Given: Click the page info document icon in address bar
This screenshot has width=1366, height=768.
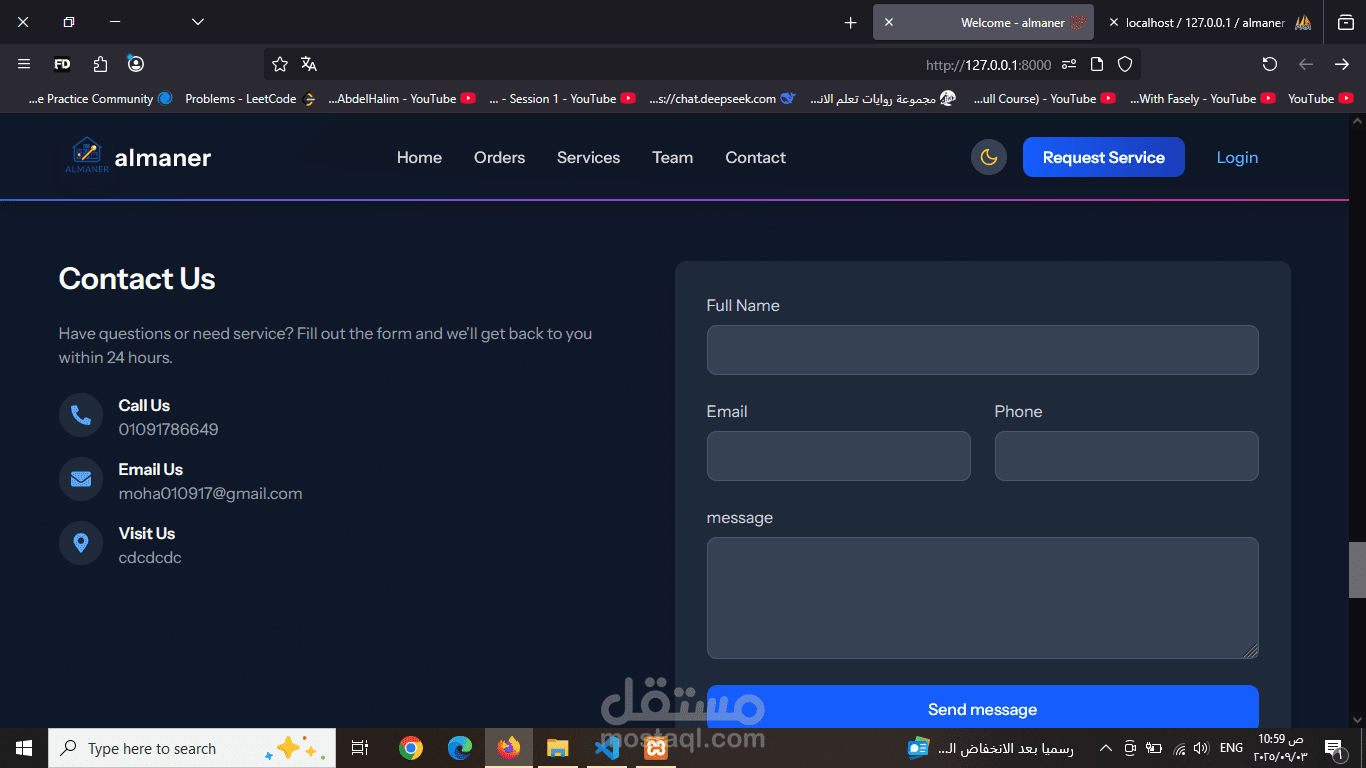Looking at the screenshot, I should (x=1097, y=64).
